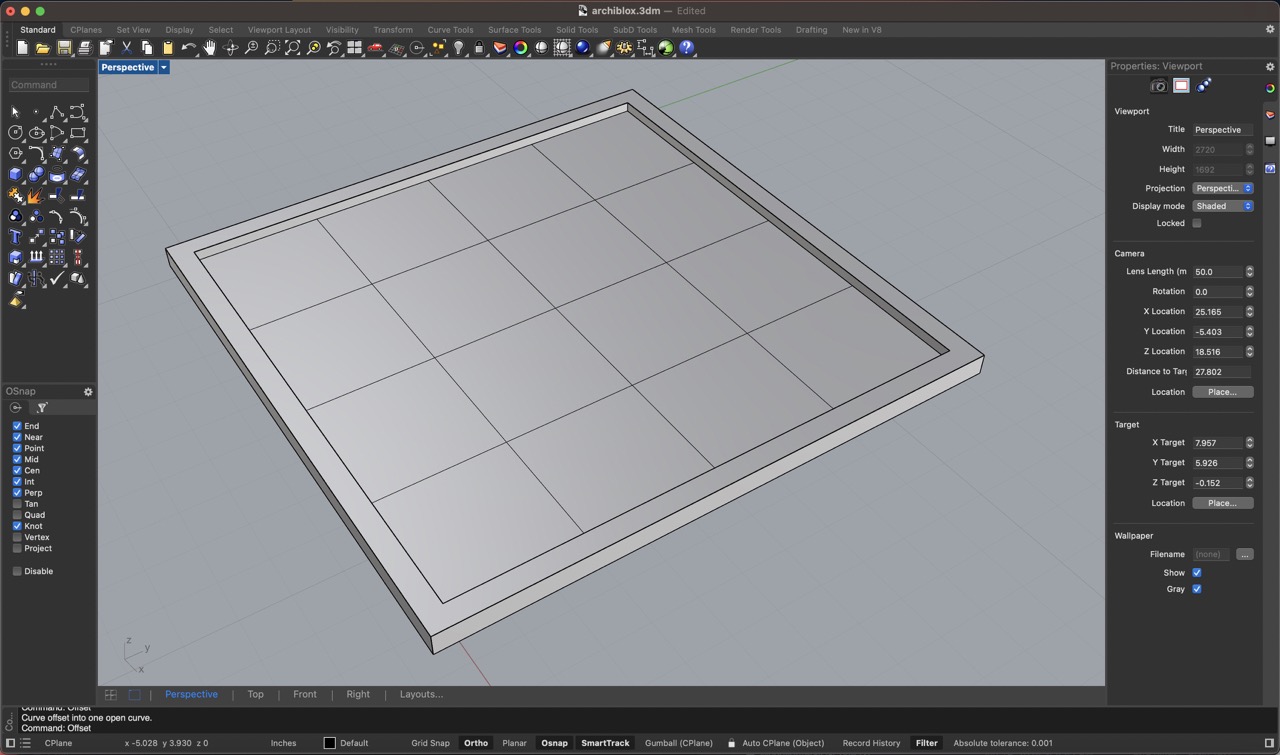Open the Display mode Shaded dropdown
Viewport: 1280px width, 755px height.
[x=1223, y=206]
